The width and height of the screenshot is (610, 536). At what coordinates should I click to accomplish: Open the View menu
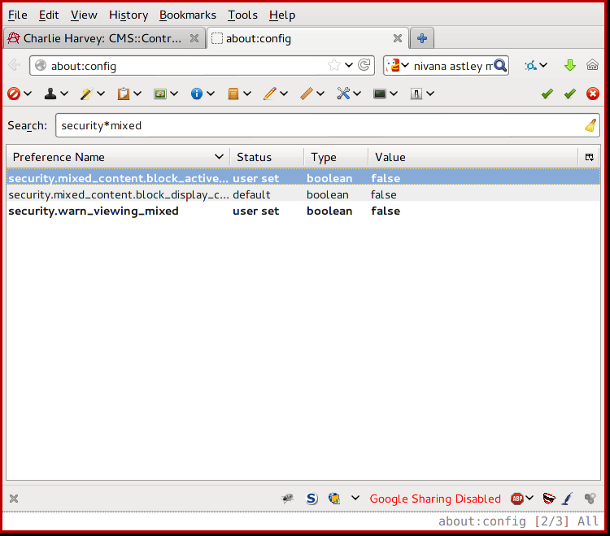[x=84, y=15]
